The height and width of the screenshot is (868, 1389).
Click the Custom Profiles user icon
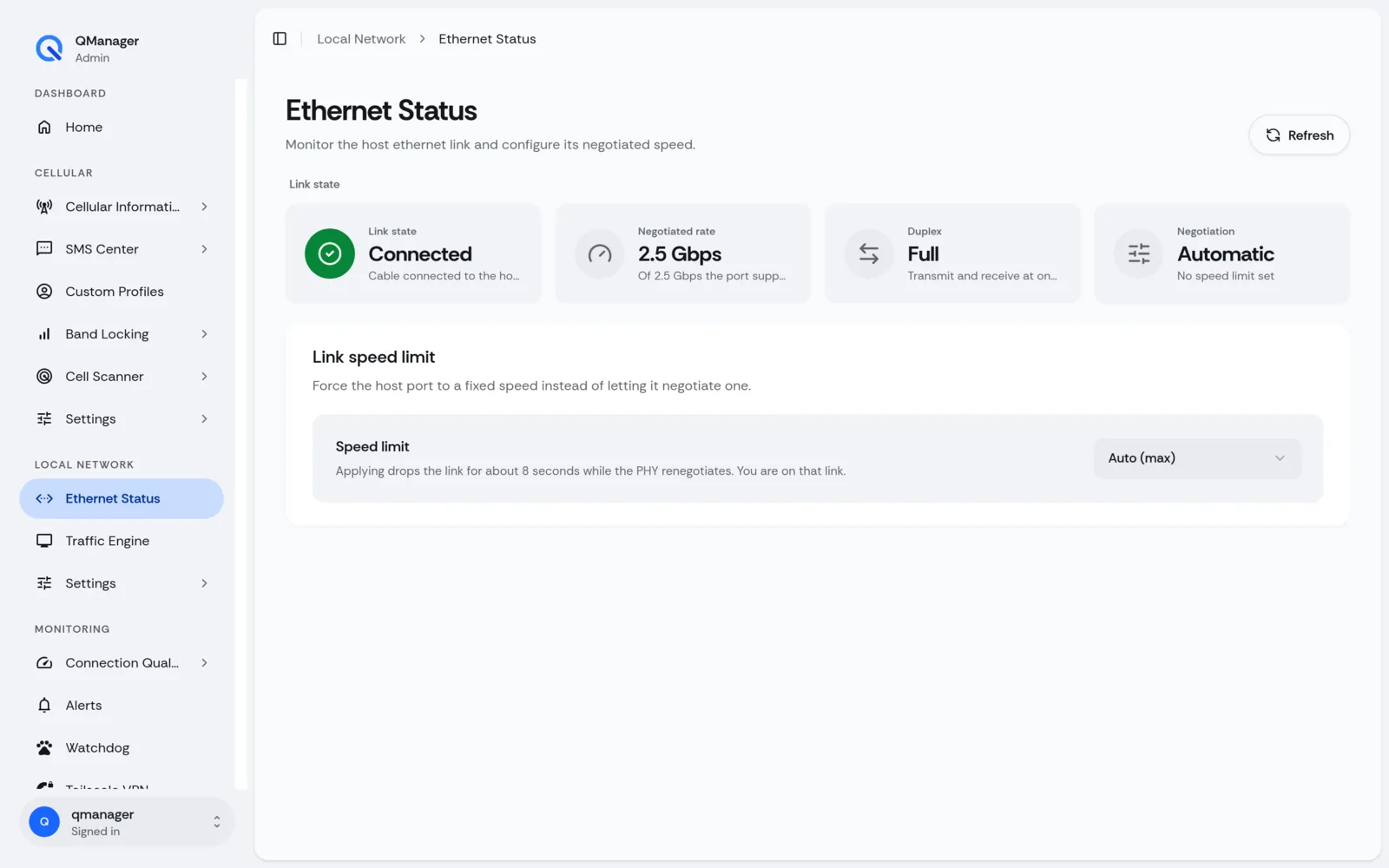44,292
